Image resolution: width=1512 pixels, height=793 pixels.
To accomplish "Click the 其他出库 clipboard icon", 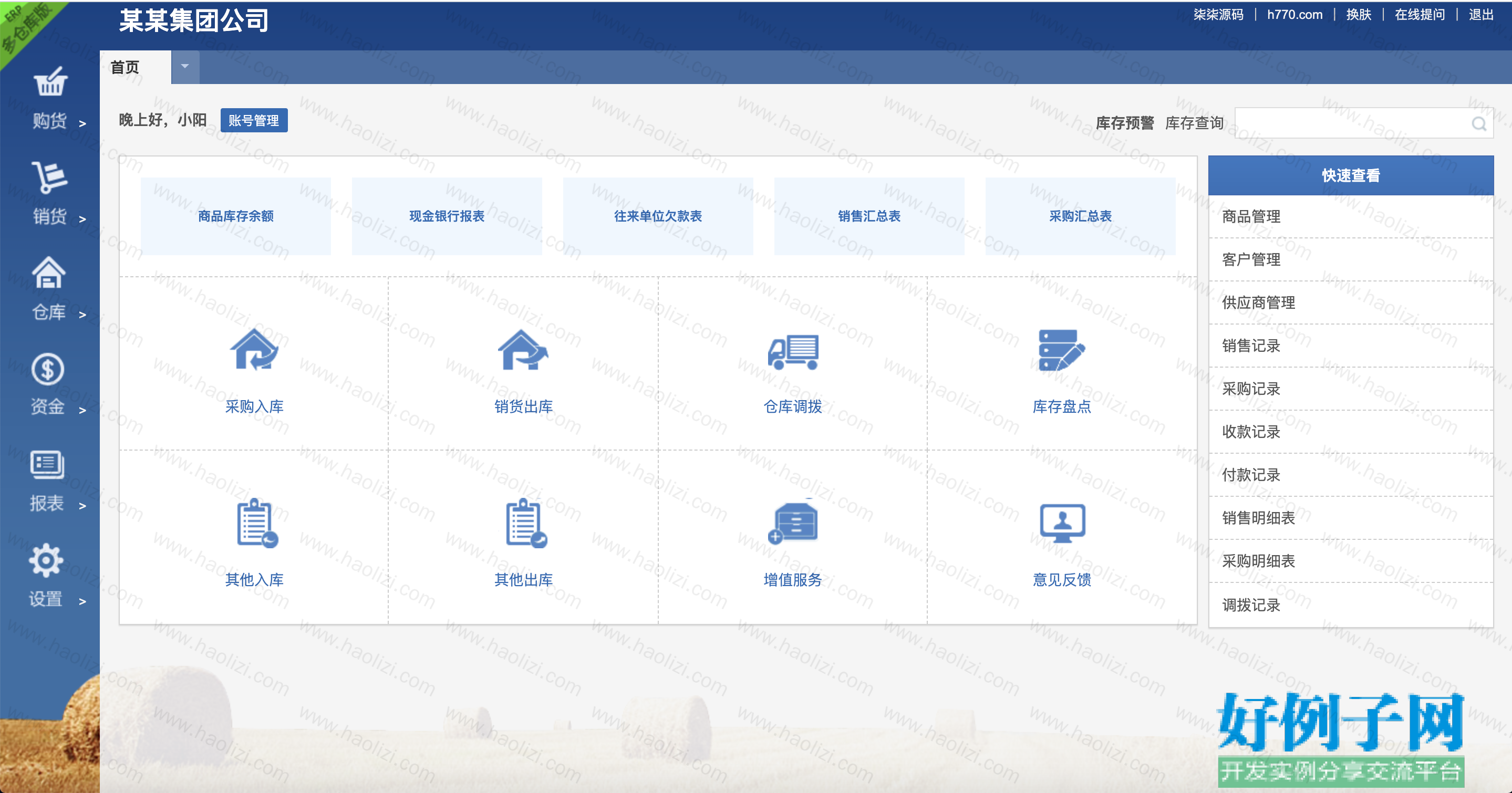I will click(x=526, y=523).
